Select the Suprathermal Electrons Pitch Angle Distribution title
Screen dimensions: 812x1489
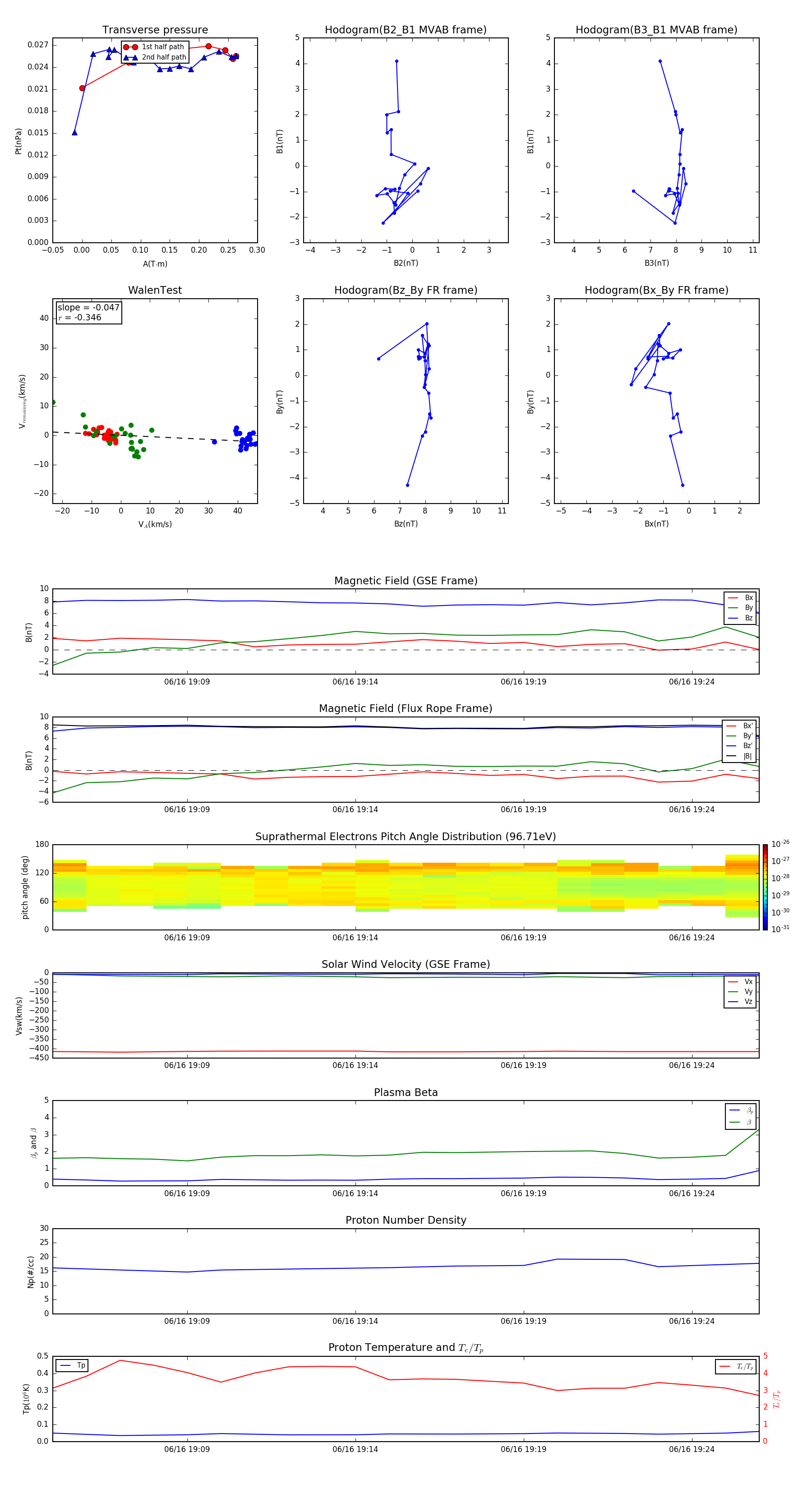pos(405,837)
